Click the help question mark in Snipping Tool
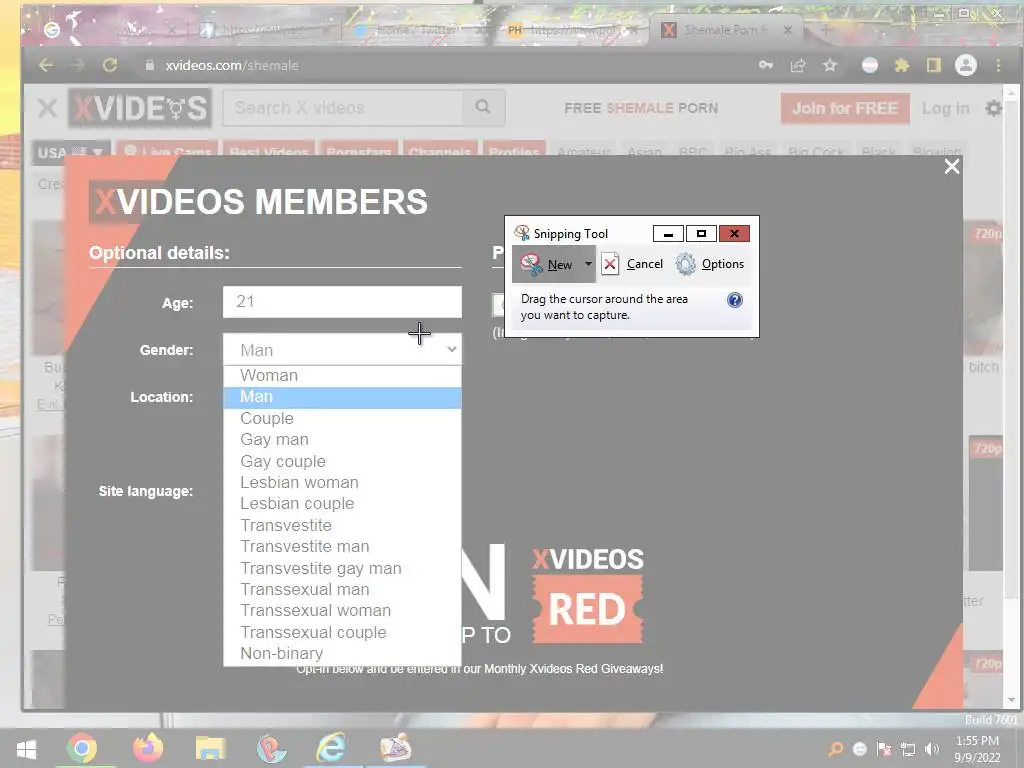The width and height of the screenshot is (1024, 768). [735, 300]
